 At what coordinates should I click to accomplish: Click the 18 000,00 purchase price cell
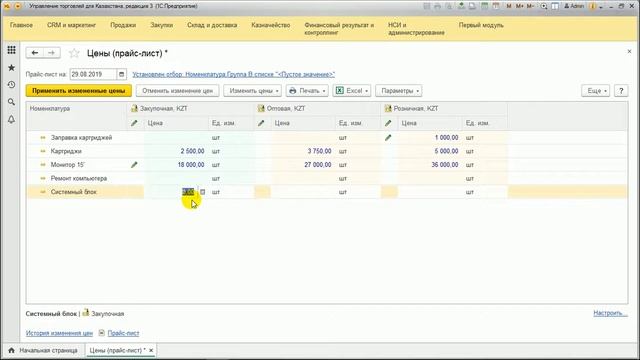(x=176, y=165)
